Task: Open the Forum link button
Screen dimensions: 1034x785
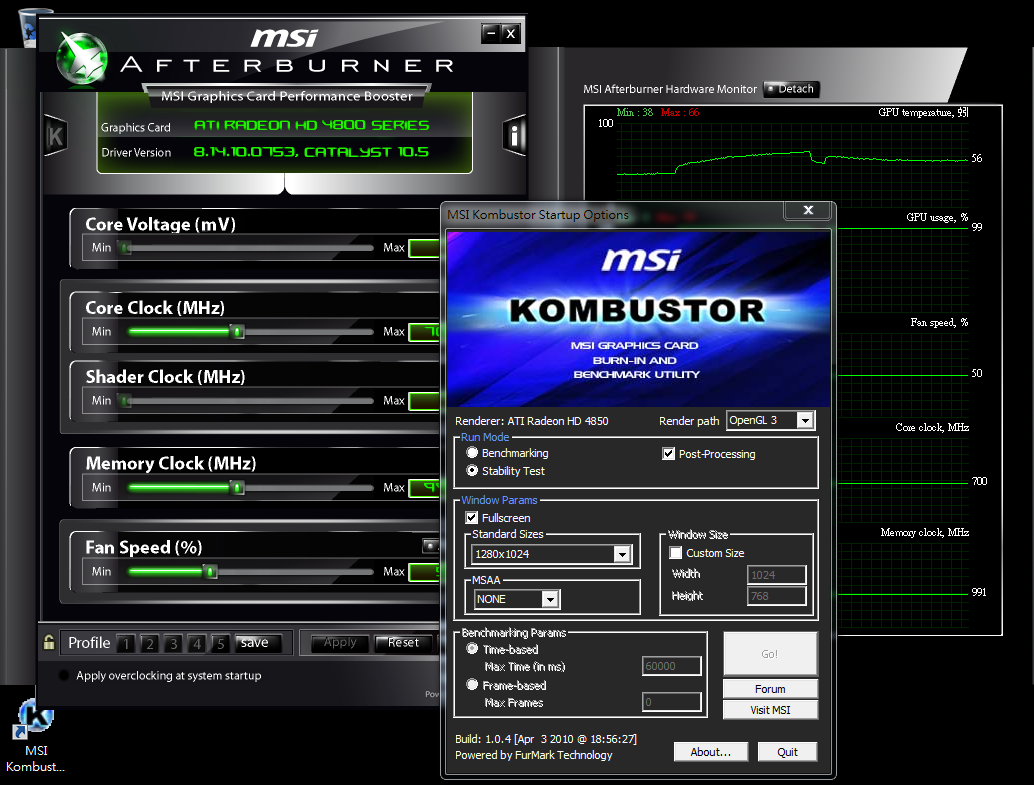Action: (x=770, y=689)
